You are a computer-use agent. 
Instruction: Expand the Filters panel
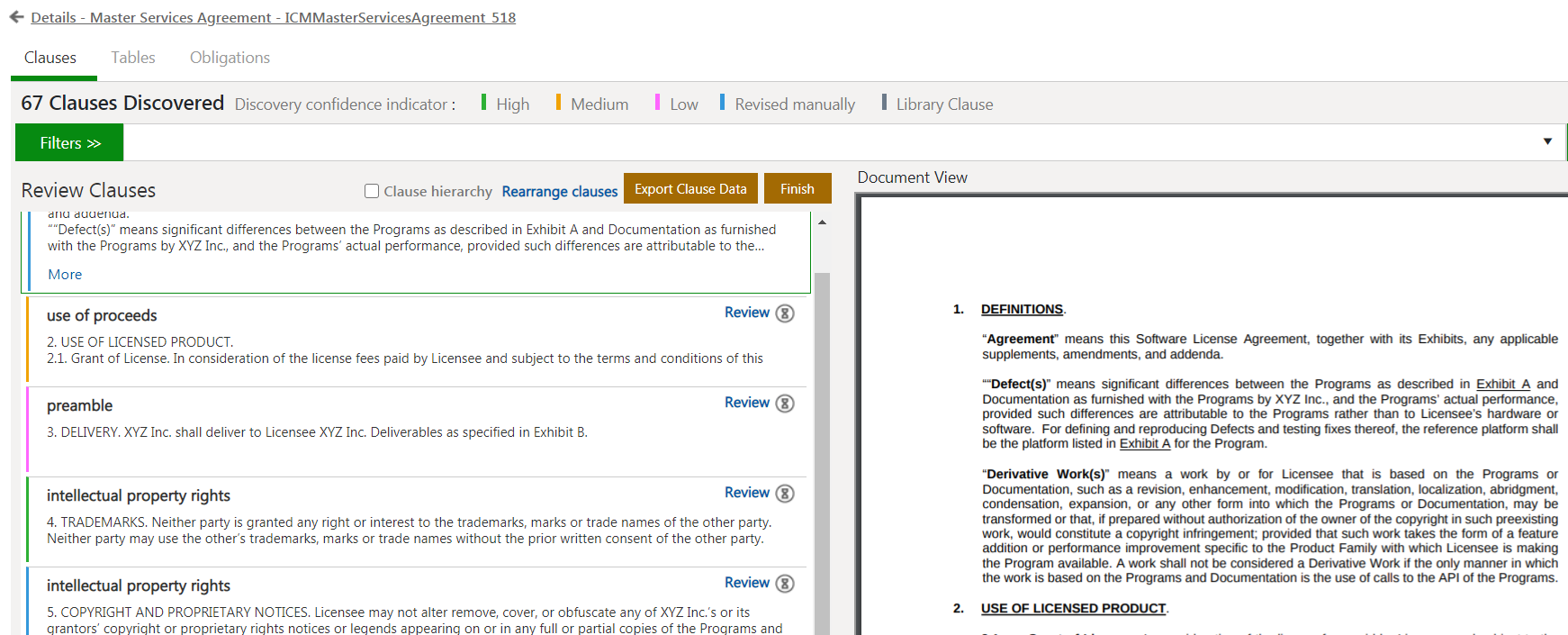click(69, 143)
